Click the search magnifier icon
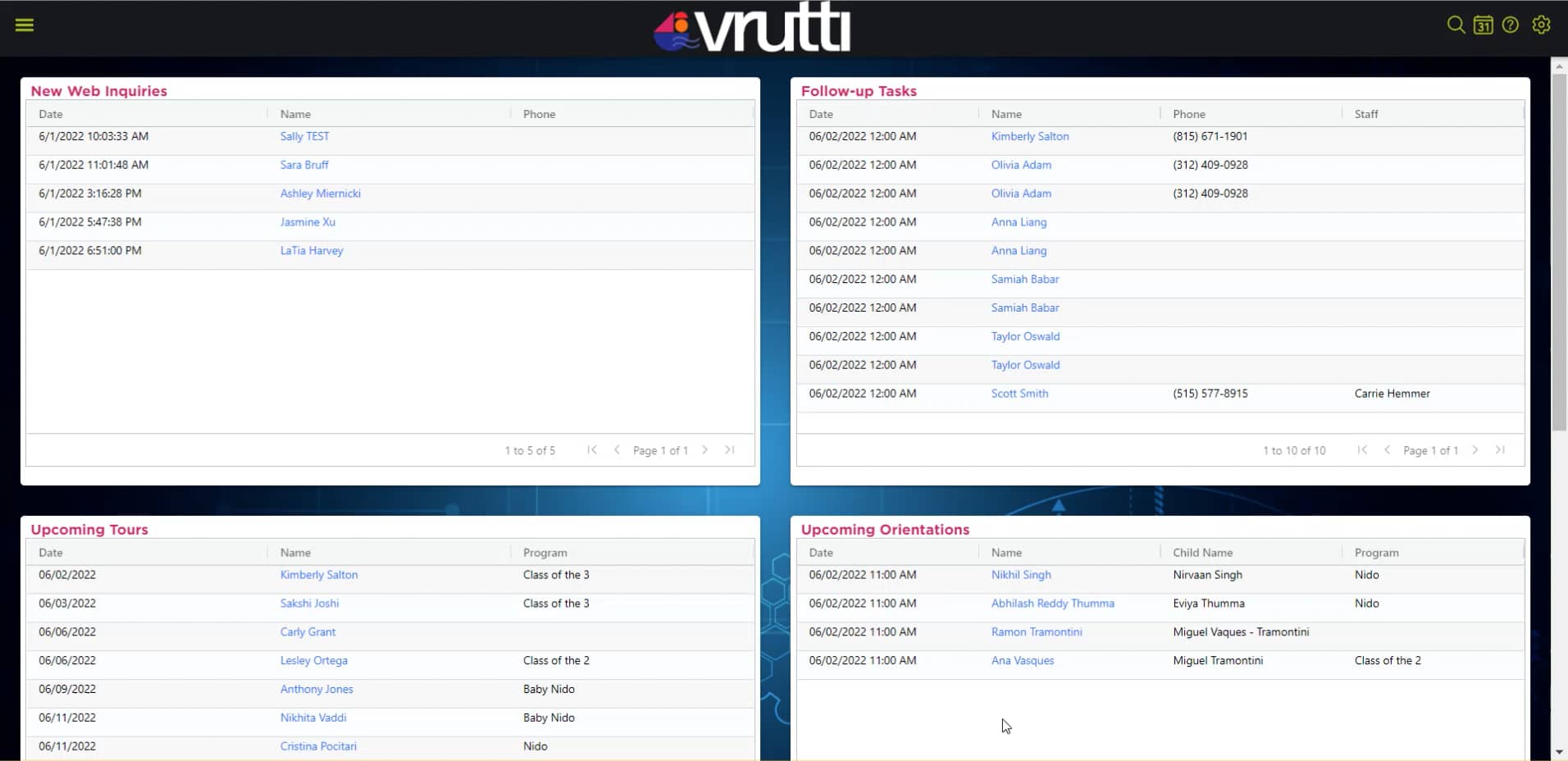This screenshot has width=1568, height=761. (x=1456, y=25)
